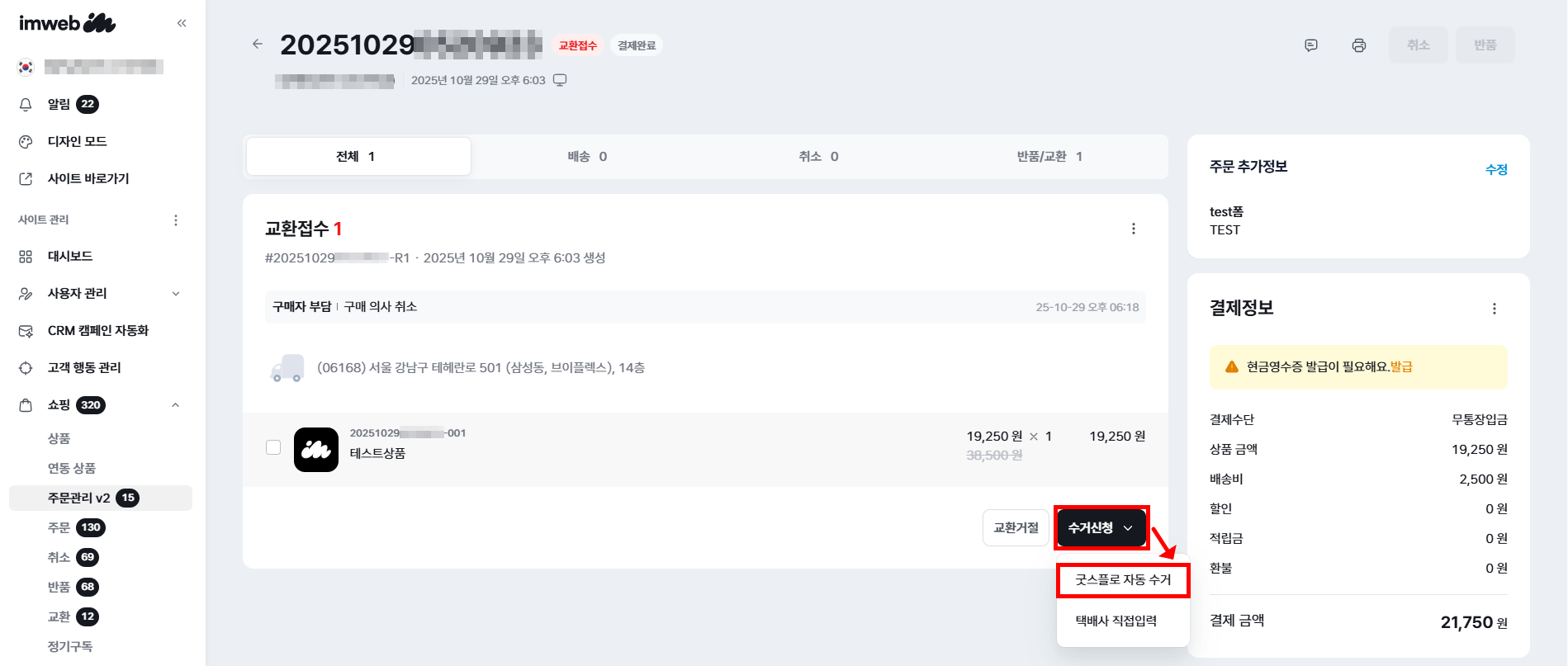Open CRM 캠페인 자동화 menu

pyautogui.click(x=98, y=331)
